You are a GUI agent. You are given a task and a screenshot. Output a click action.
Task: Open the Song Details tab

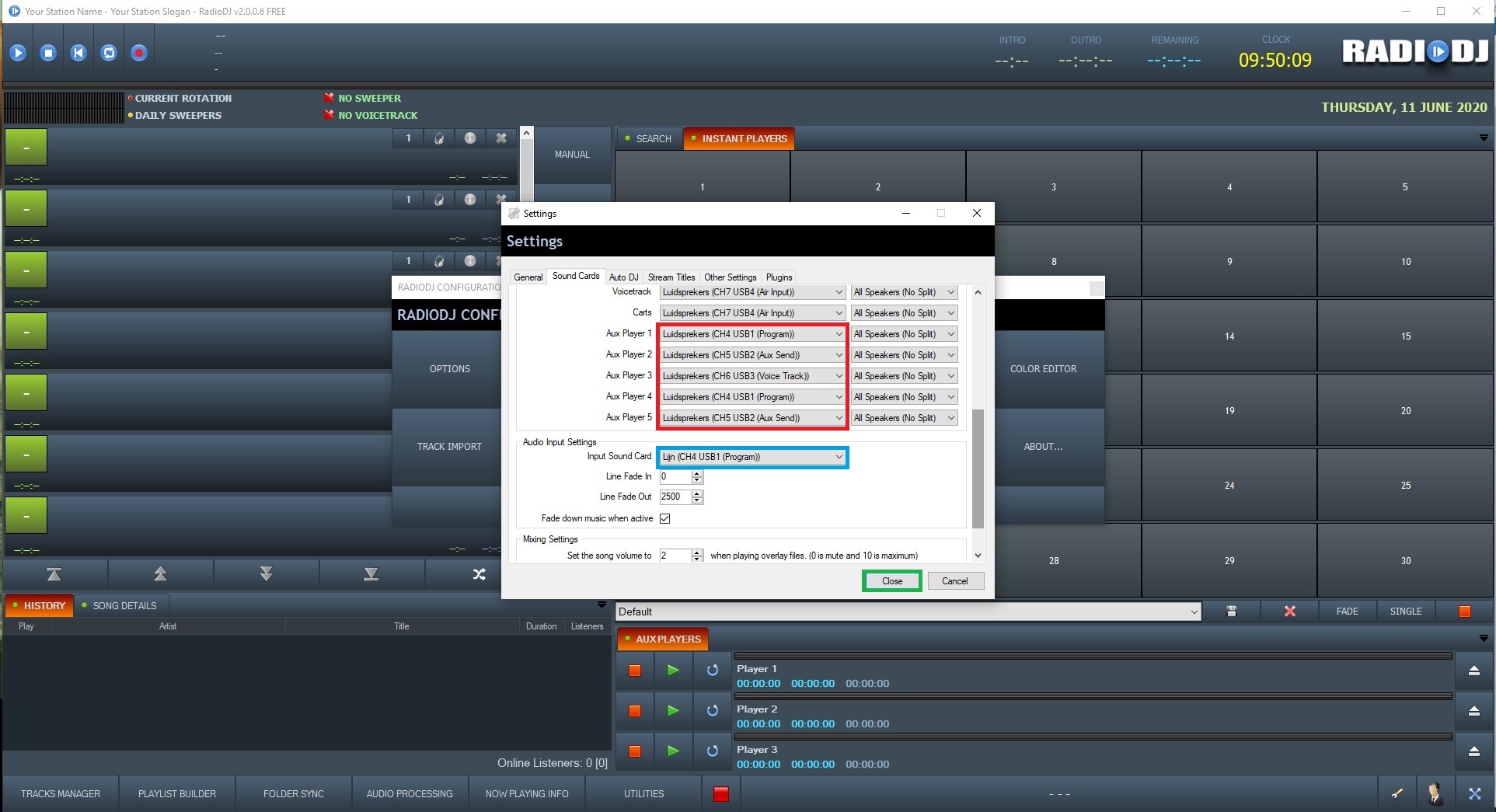pyautogui.click(x=124, y=605)
